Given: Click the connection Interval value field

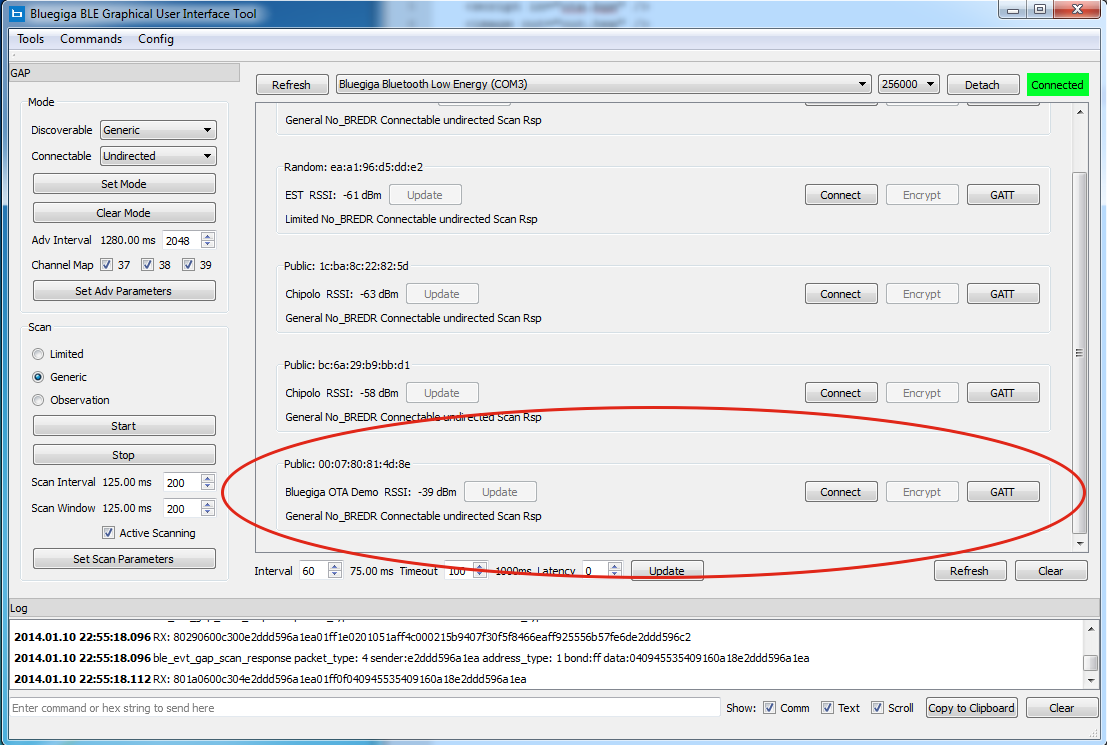Looking at the screenshot, I should 314,571.
